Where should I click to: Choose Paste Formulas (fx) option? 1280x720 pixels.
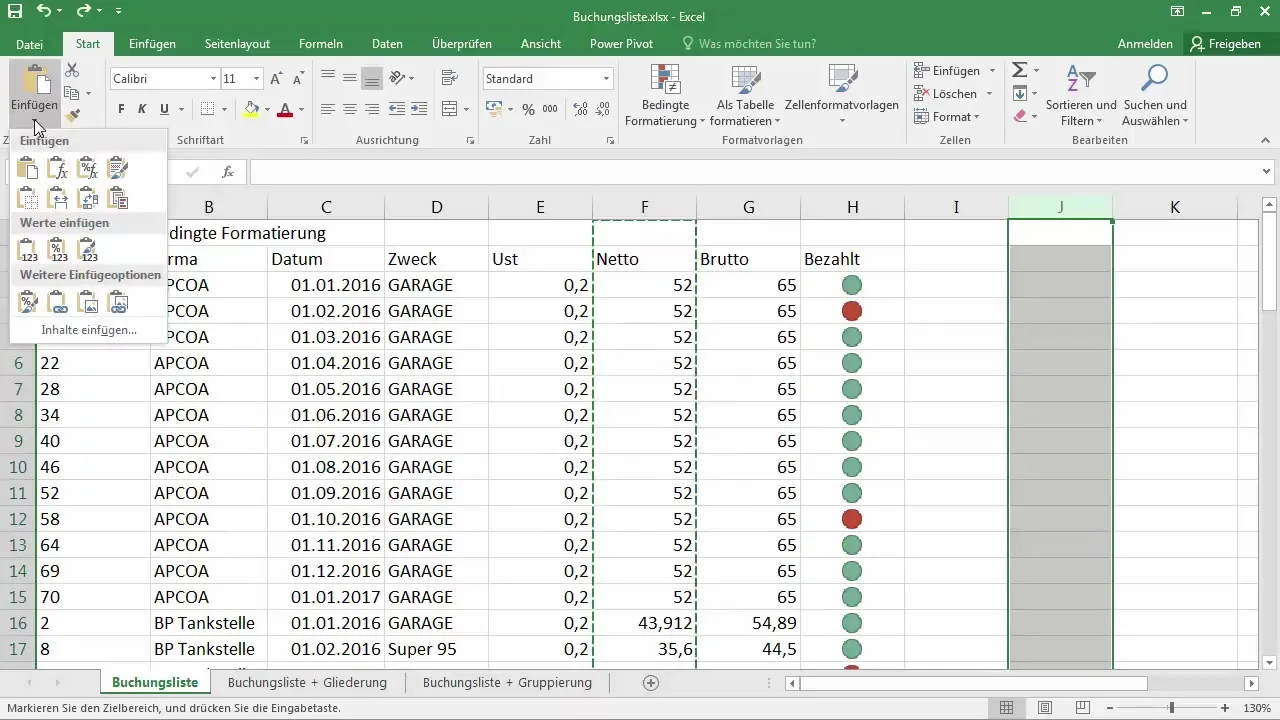point(58,169)
